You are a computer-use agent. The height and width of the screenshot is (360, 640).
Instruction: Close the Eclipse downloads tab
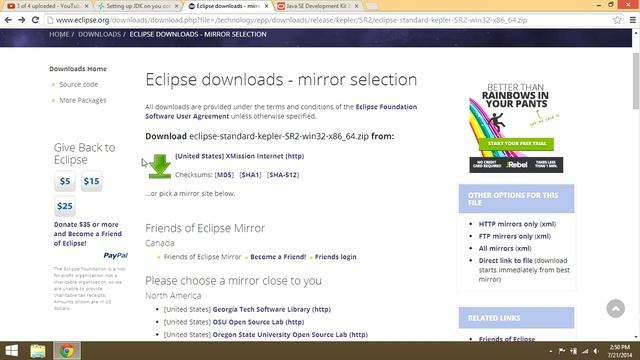267,6
